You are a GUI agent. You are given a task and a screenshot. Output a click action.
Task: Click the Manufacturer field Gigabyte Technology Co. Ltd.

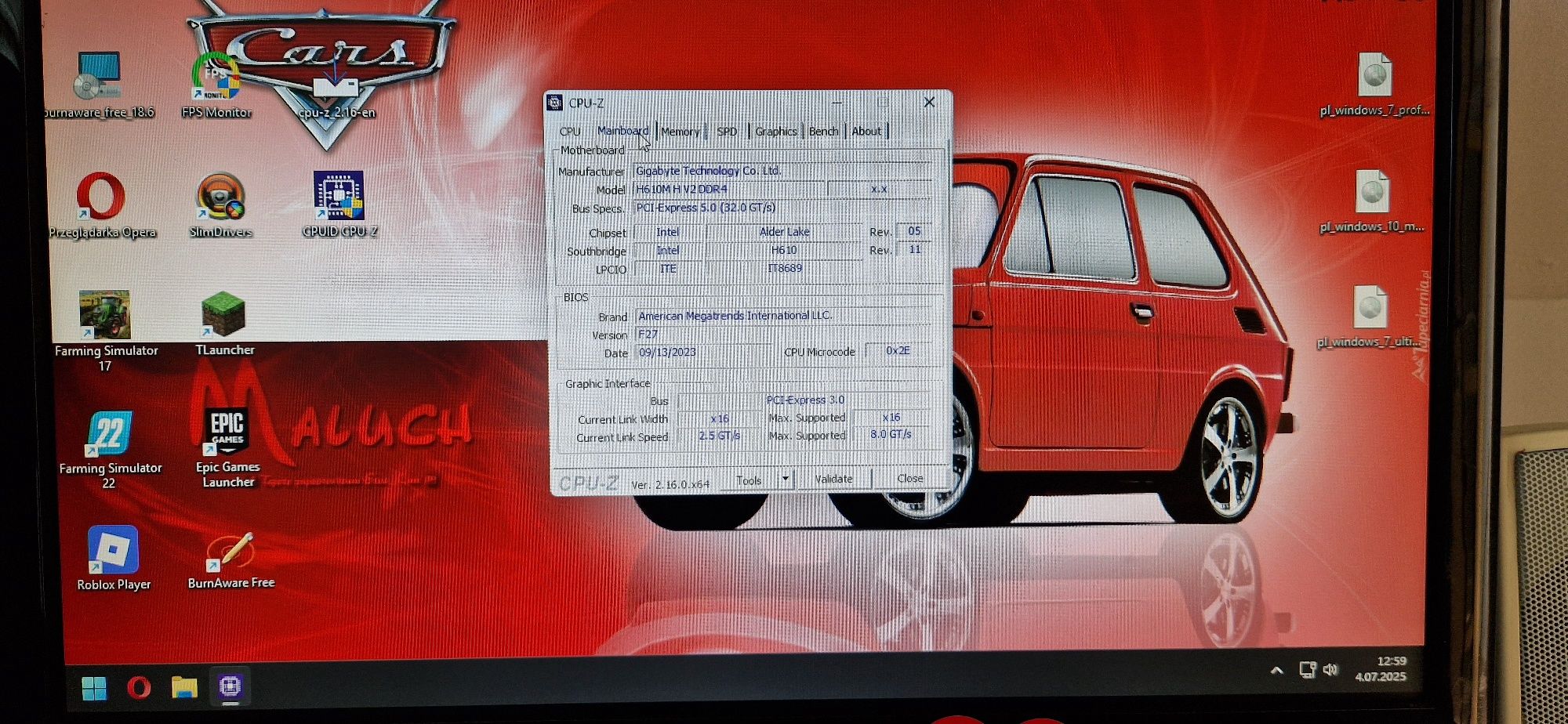click(782, 171)
